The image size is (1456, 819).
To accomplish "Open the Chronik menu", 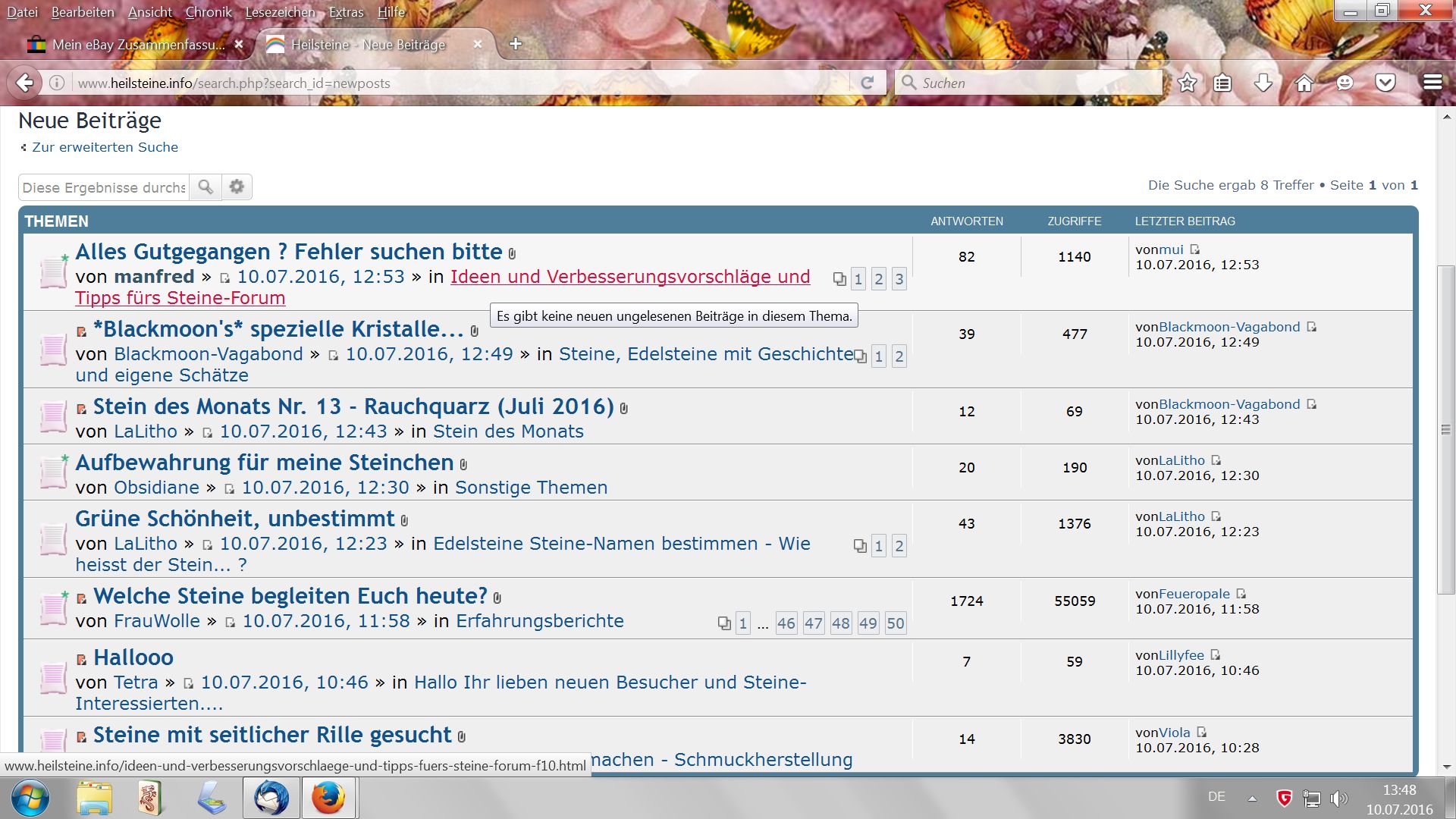I will (209, 12).
